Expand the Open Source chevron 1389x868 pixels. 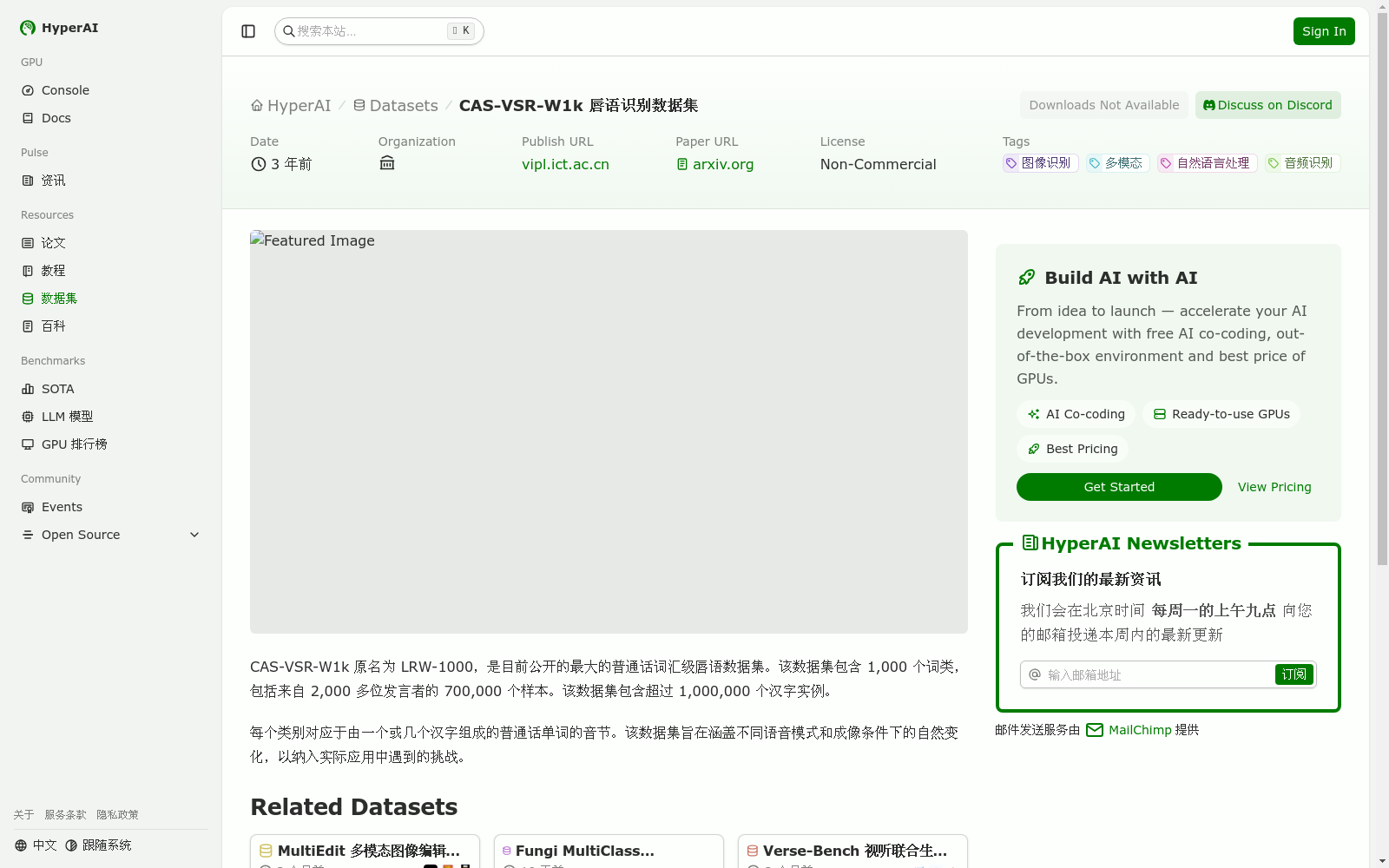(194, 535)
